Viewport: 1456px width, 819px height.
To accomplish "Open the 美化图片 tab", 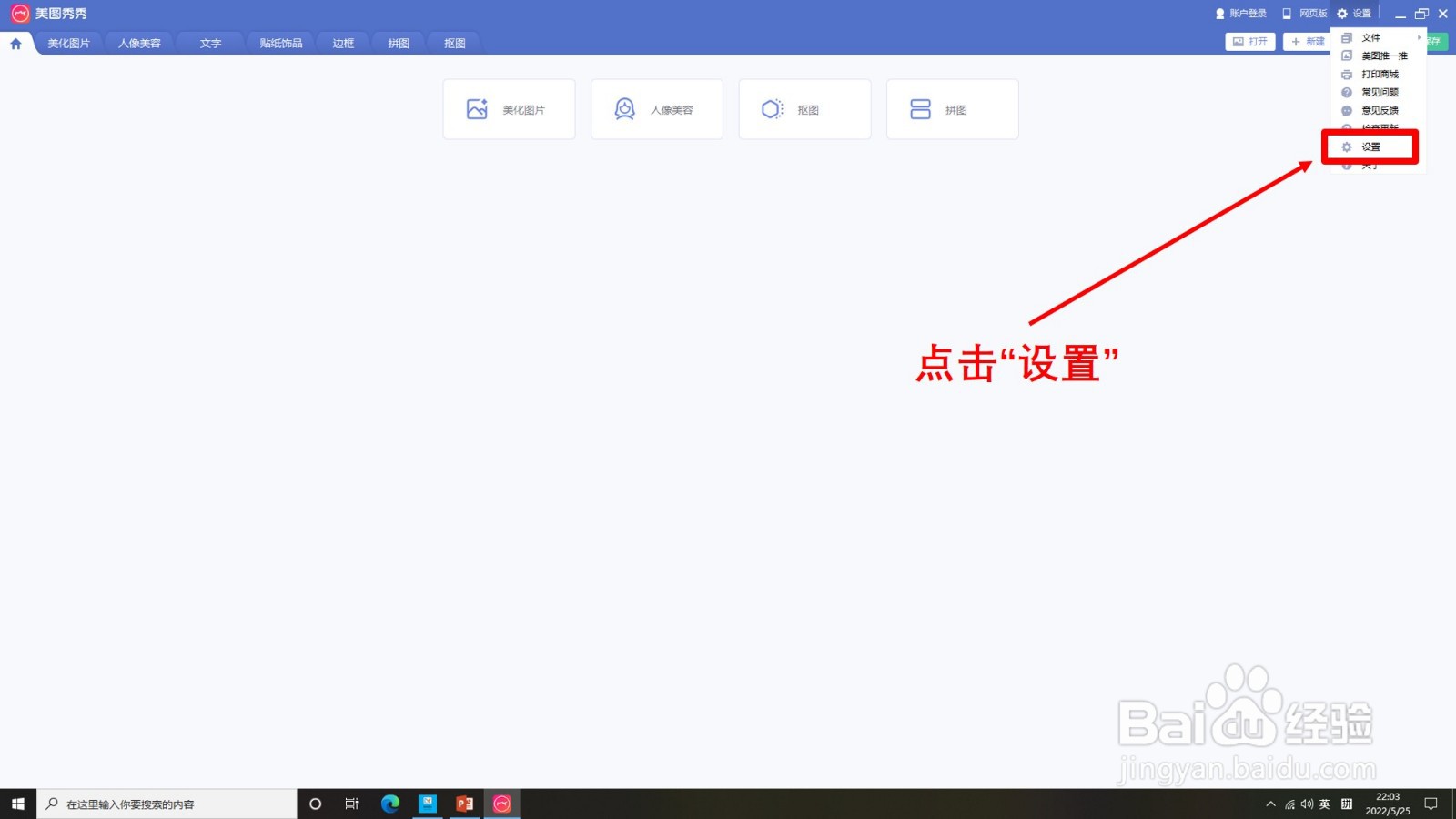I will click(x=69, y=43).
